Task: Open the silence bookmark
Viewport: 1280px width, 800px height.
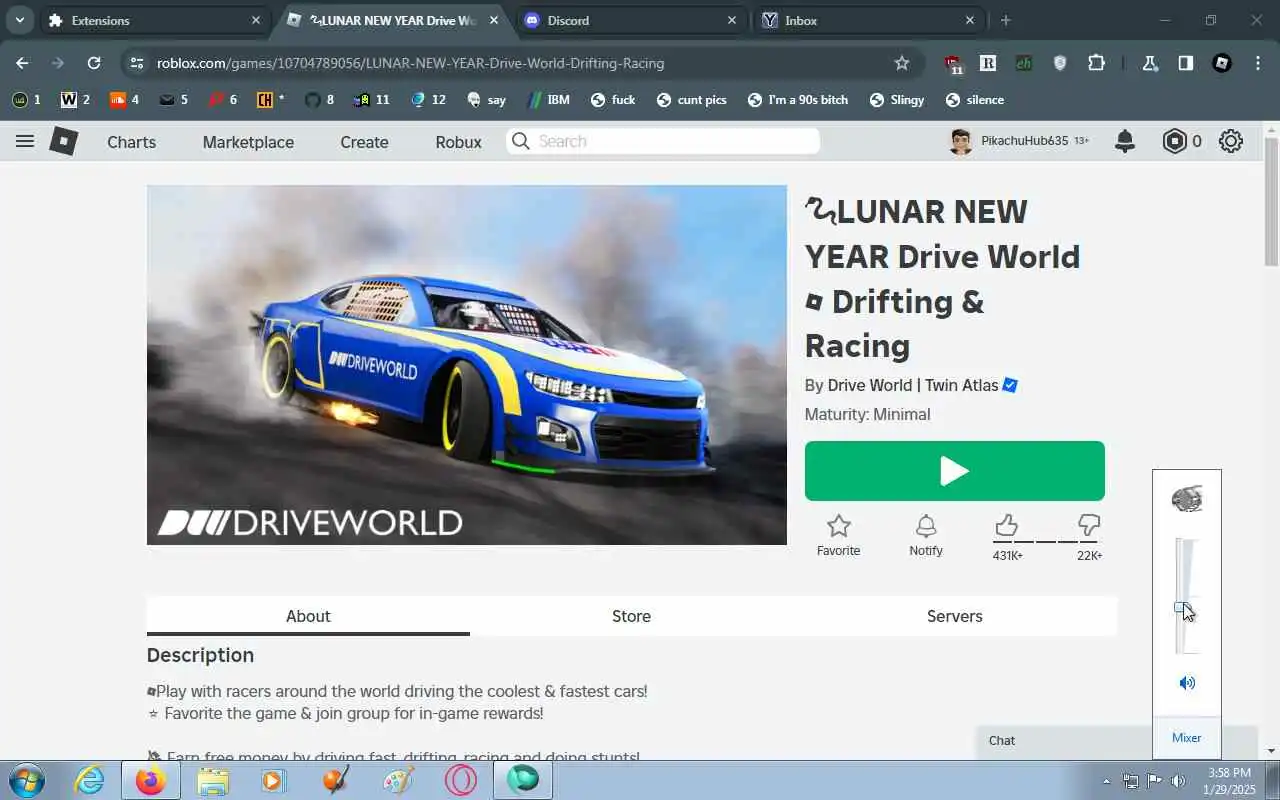Action: click(x=975, y=100)
